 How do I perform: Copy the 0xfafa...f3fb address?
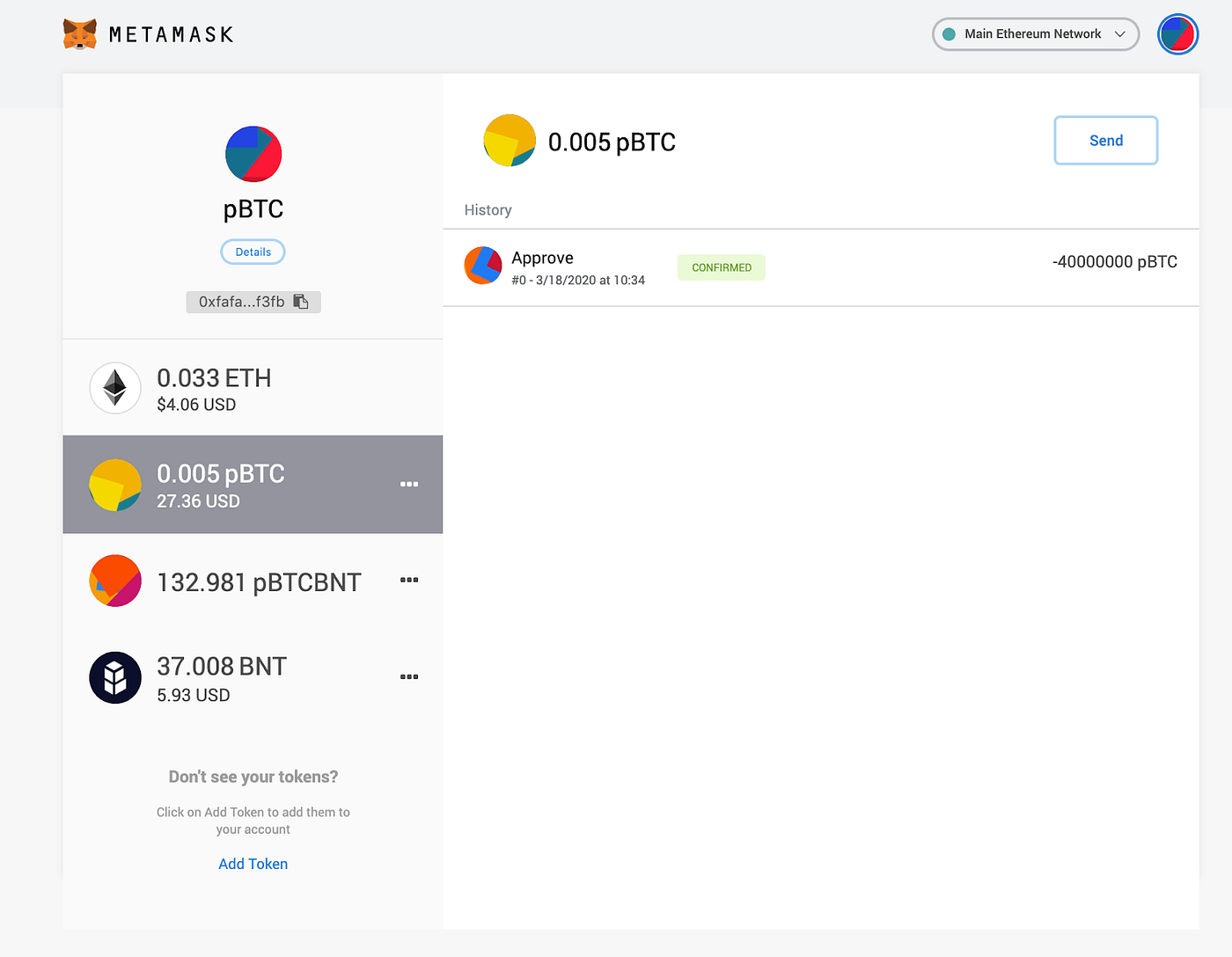[253, 302]
